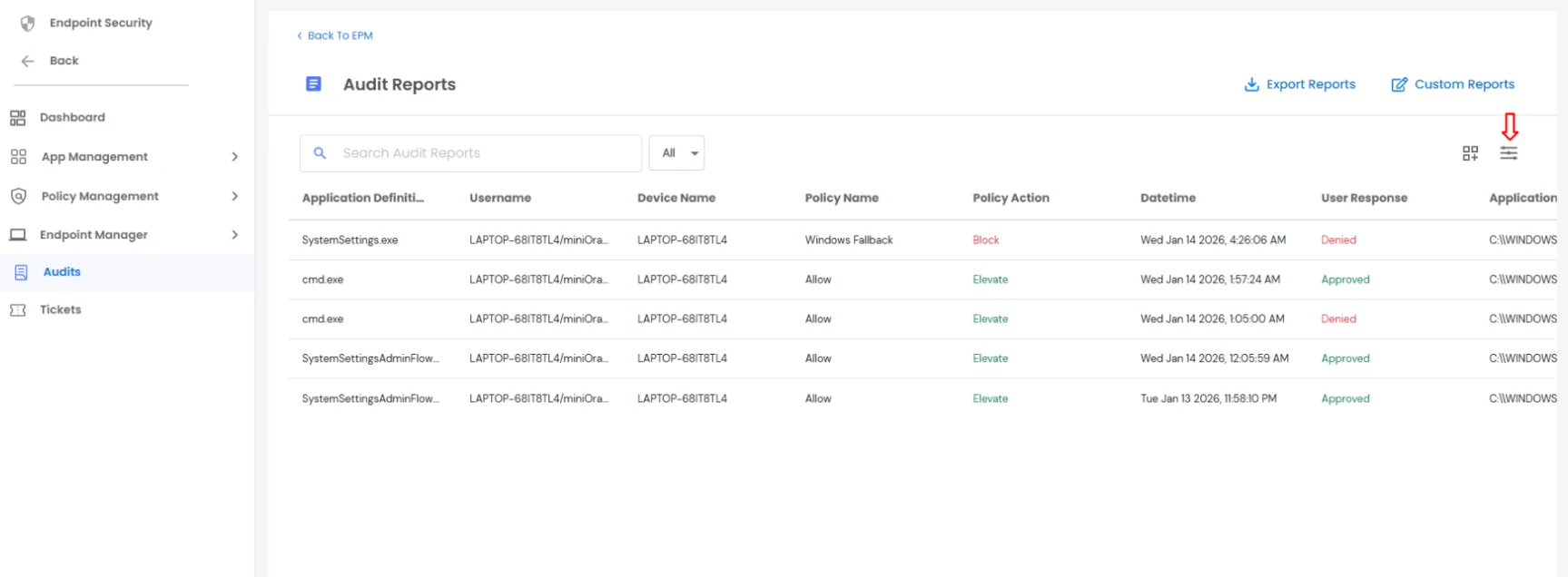Click SystemSettingsAdminFlow in 11:58:10 PM row
This screenshot has width=1568, height=577.
[x=370, y=399]
